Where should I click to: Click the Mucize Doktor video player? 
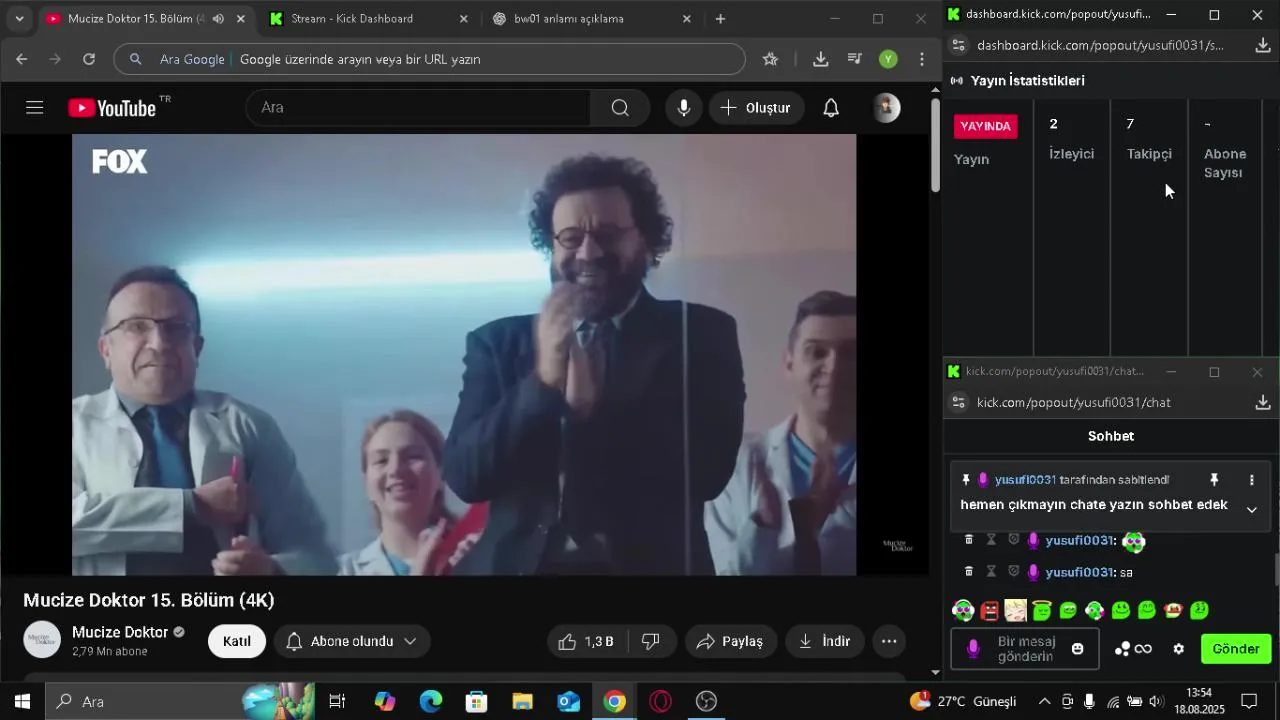click(464, 355)
